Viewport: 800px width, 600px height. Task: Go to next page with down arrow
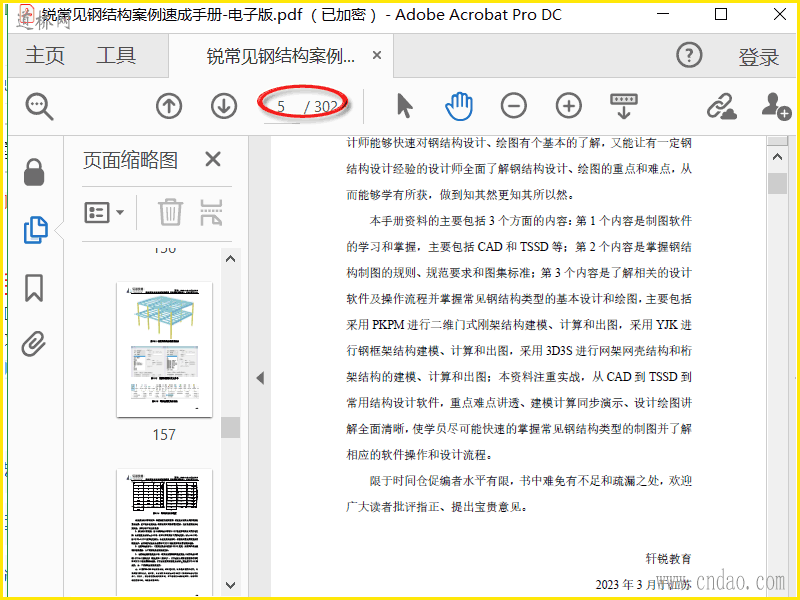(x=224, y=106)
